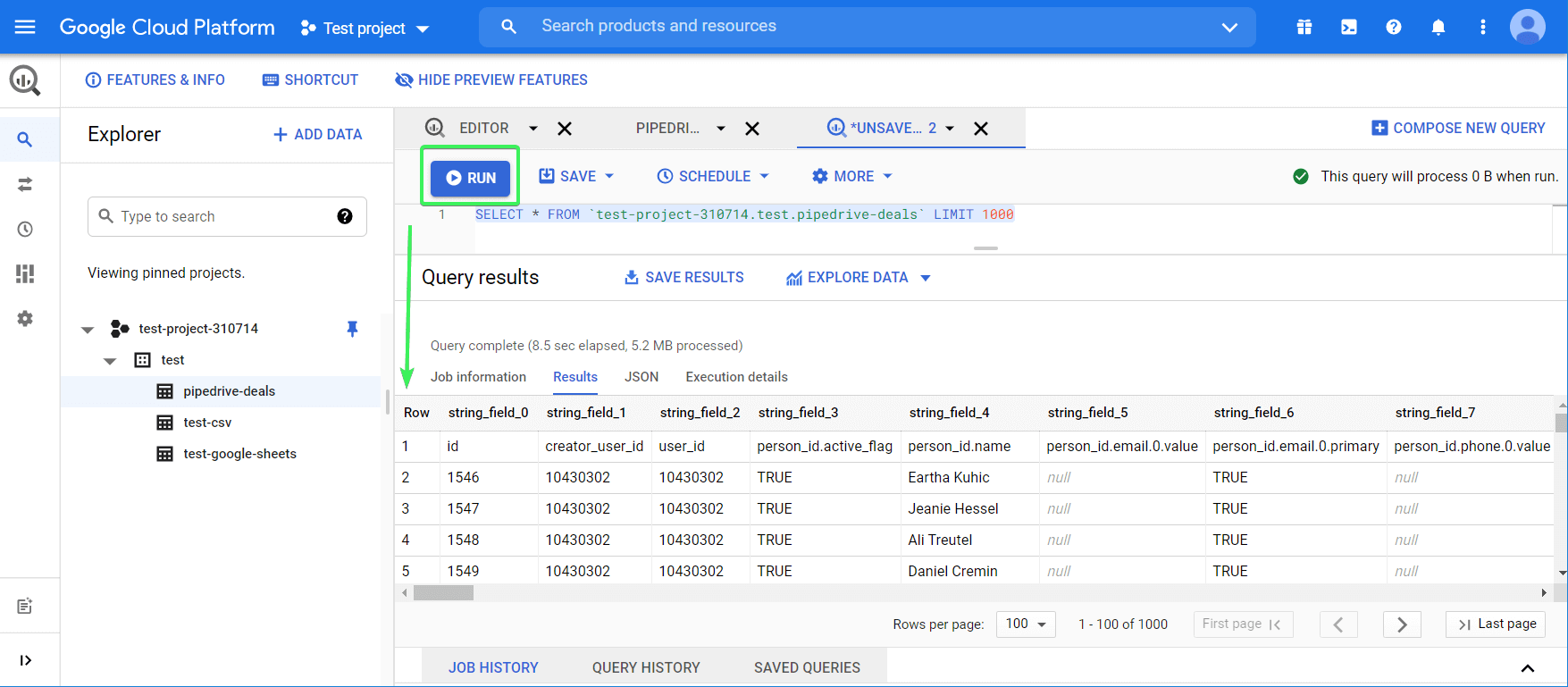Image resolution: width=1568 pixels, height=687 pixels.
Task: Open the MORE options dropdown
Action: click(852, 177)
